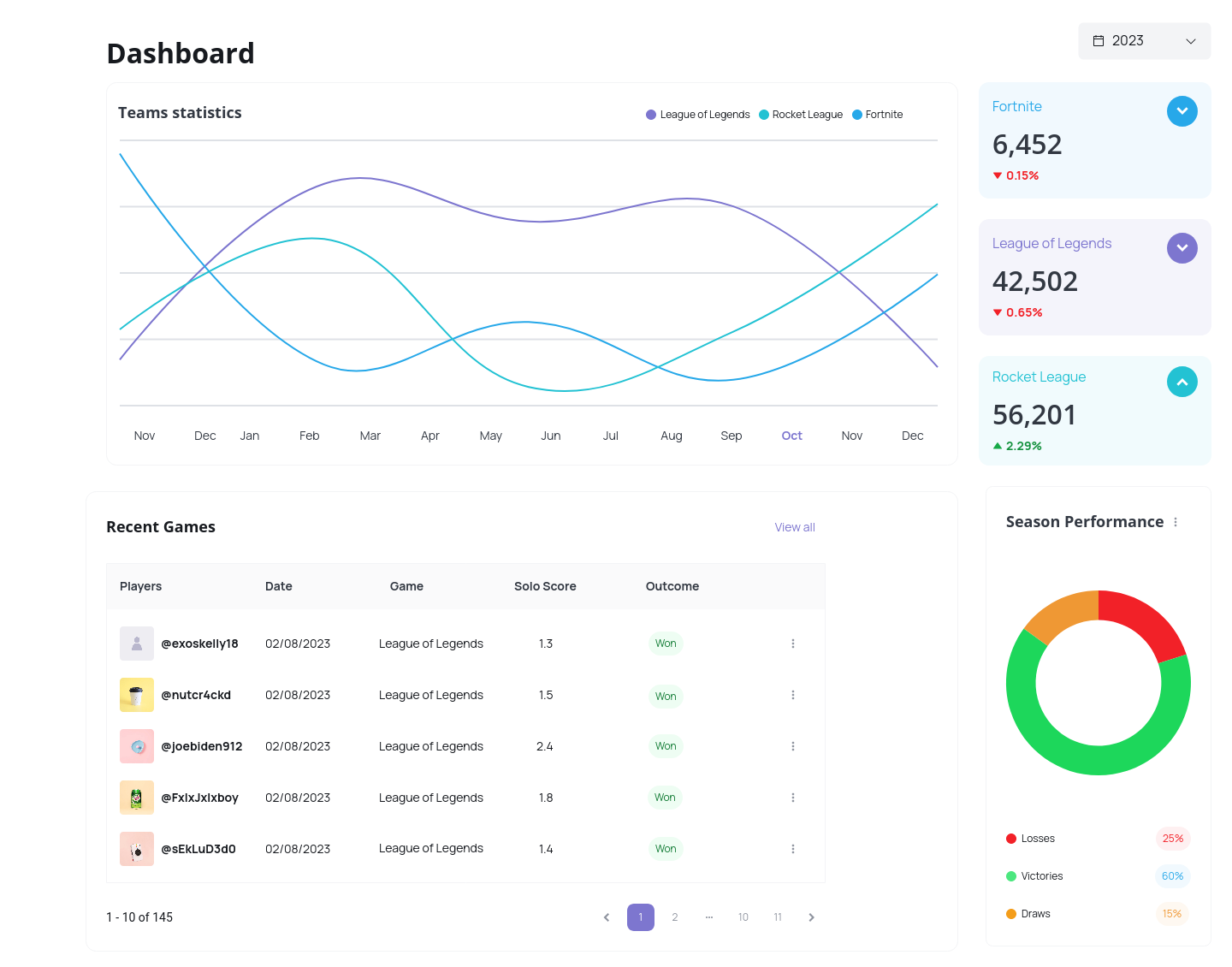Open row menu for @sEkLuD3d0
This screenshot has width=1232, height=967.
(793, 849)
